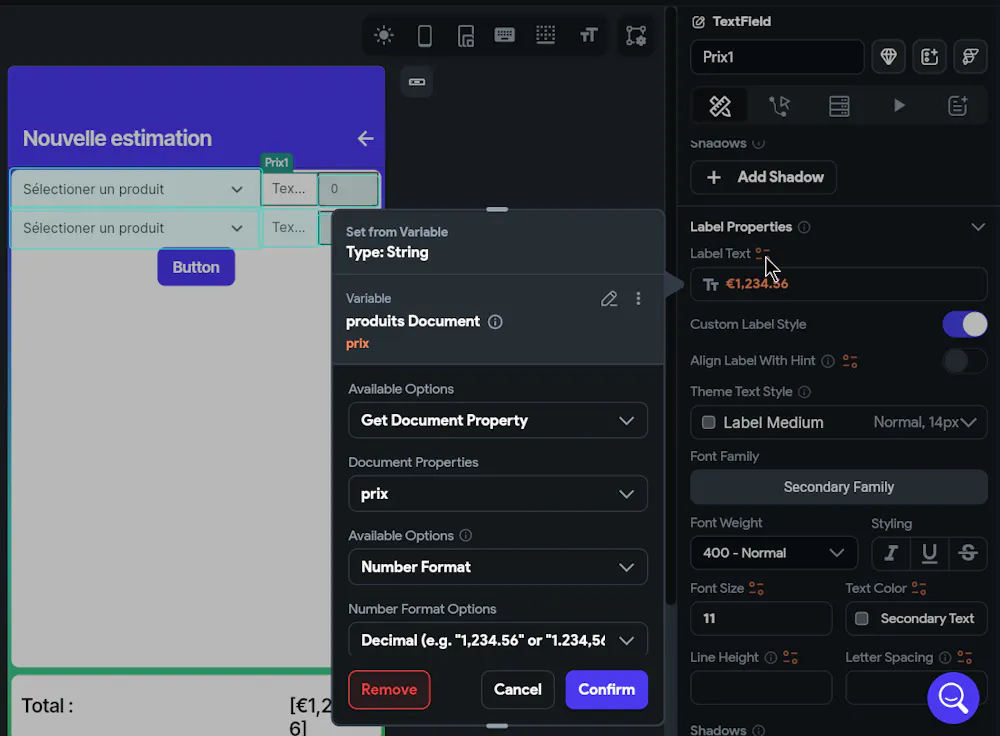Click info icon next to Theme Text Style
This screenshot has height=736, width=1000.
pos(804,392)
